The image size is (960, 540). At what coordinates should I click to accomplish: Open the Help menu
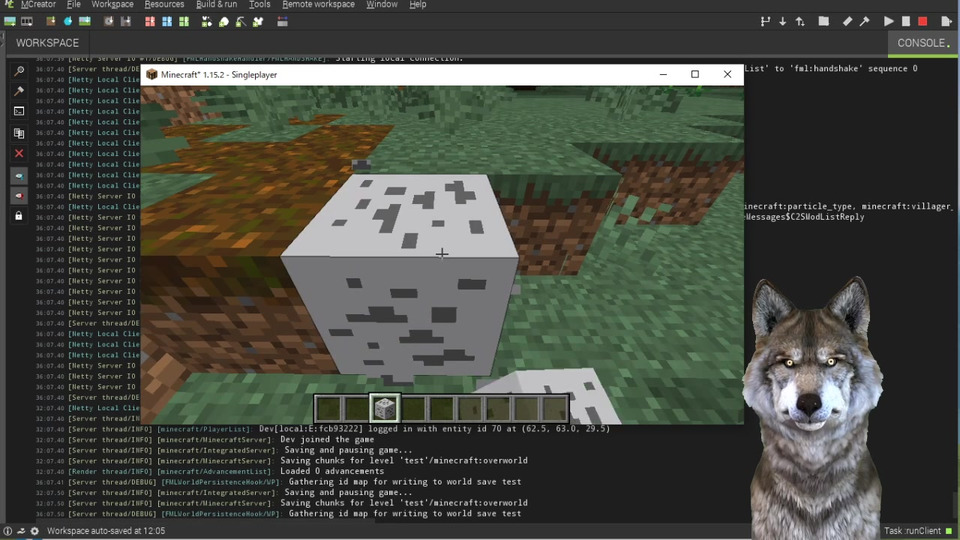418,4
